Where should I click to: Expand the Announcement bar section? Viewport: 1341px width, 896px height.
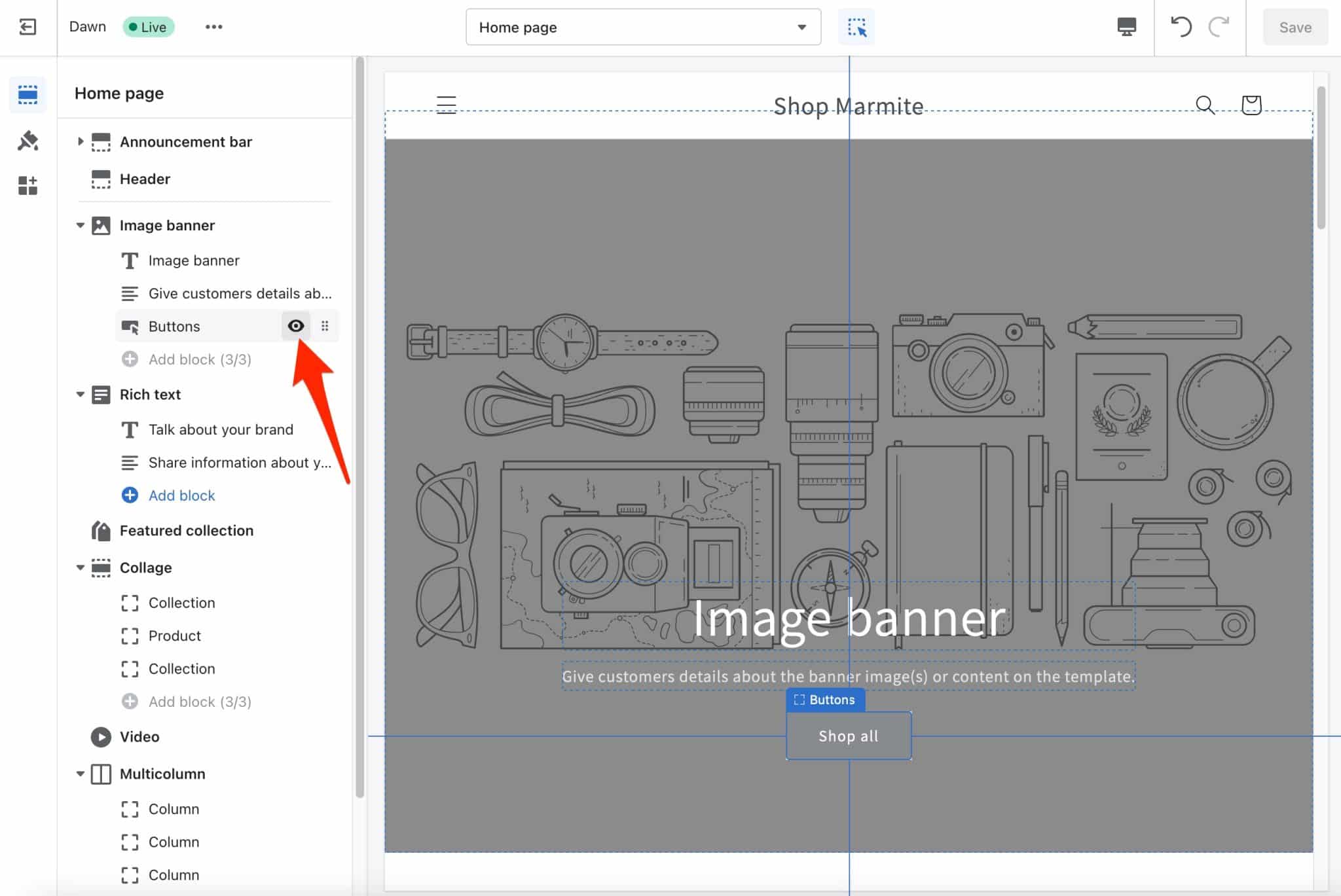tap(79, 141)
